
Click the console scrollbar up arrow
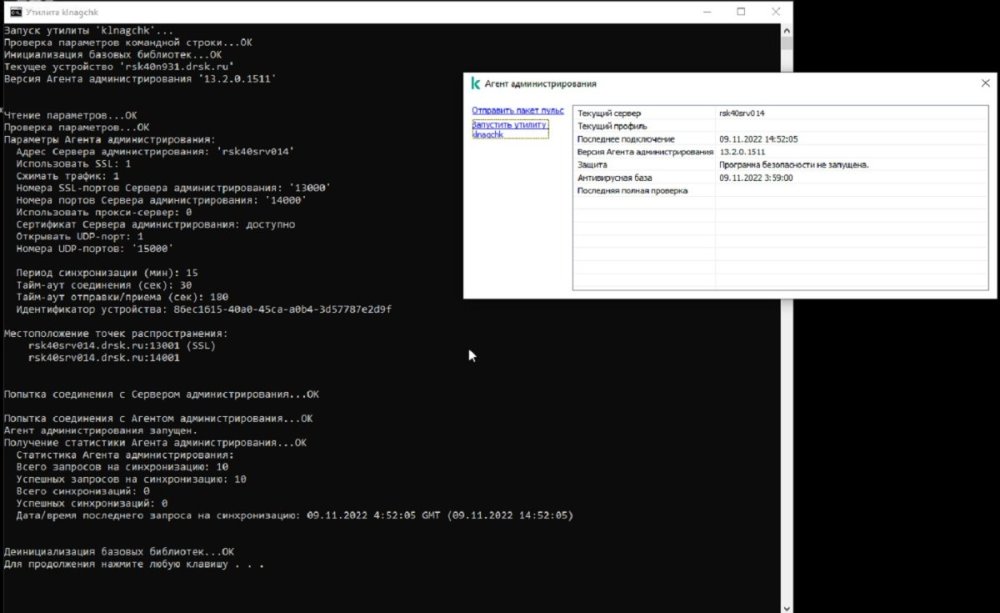(x=786, y=30)
